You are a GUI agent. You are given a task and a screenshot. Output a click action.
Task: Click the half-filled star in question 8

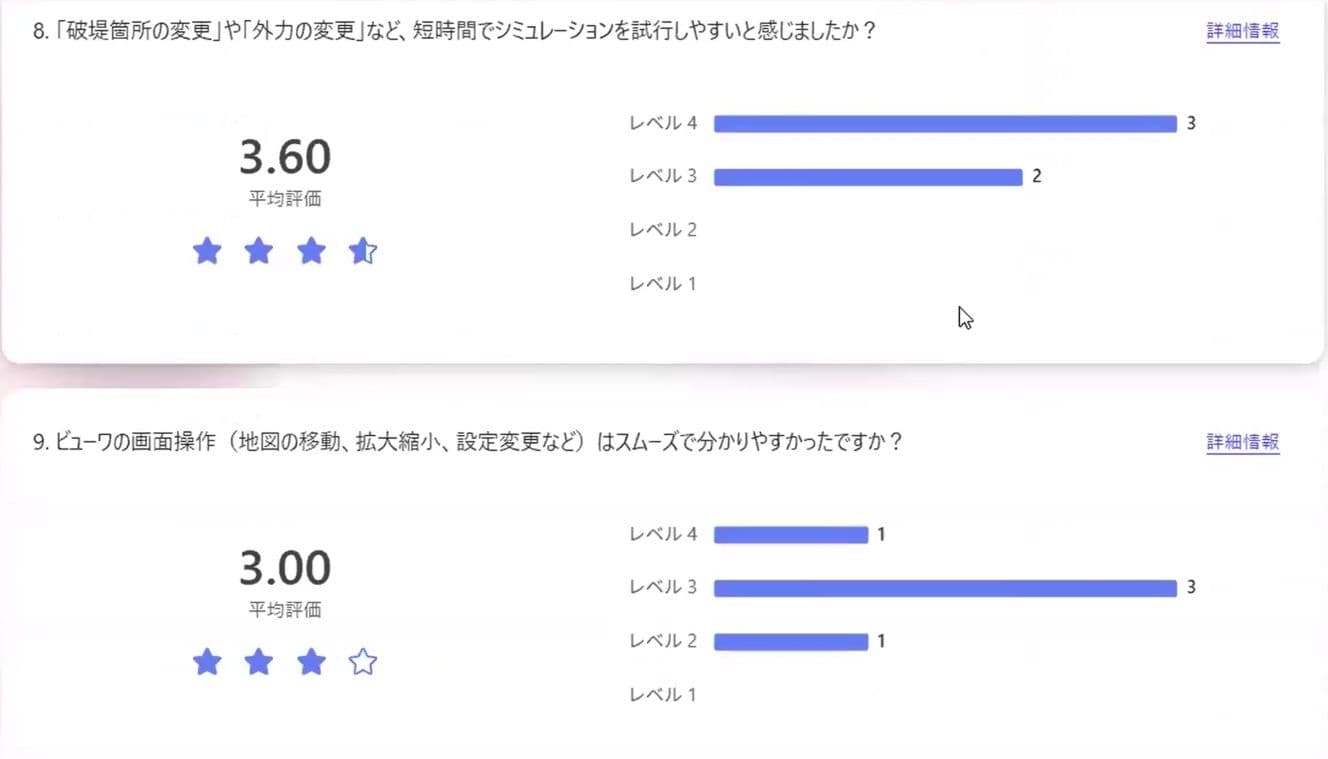363,251
